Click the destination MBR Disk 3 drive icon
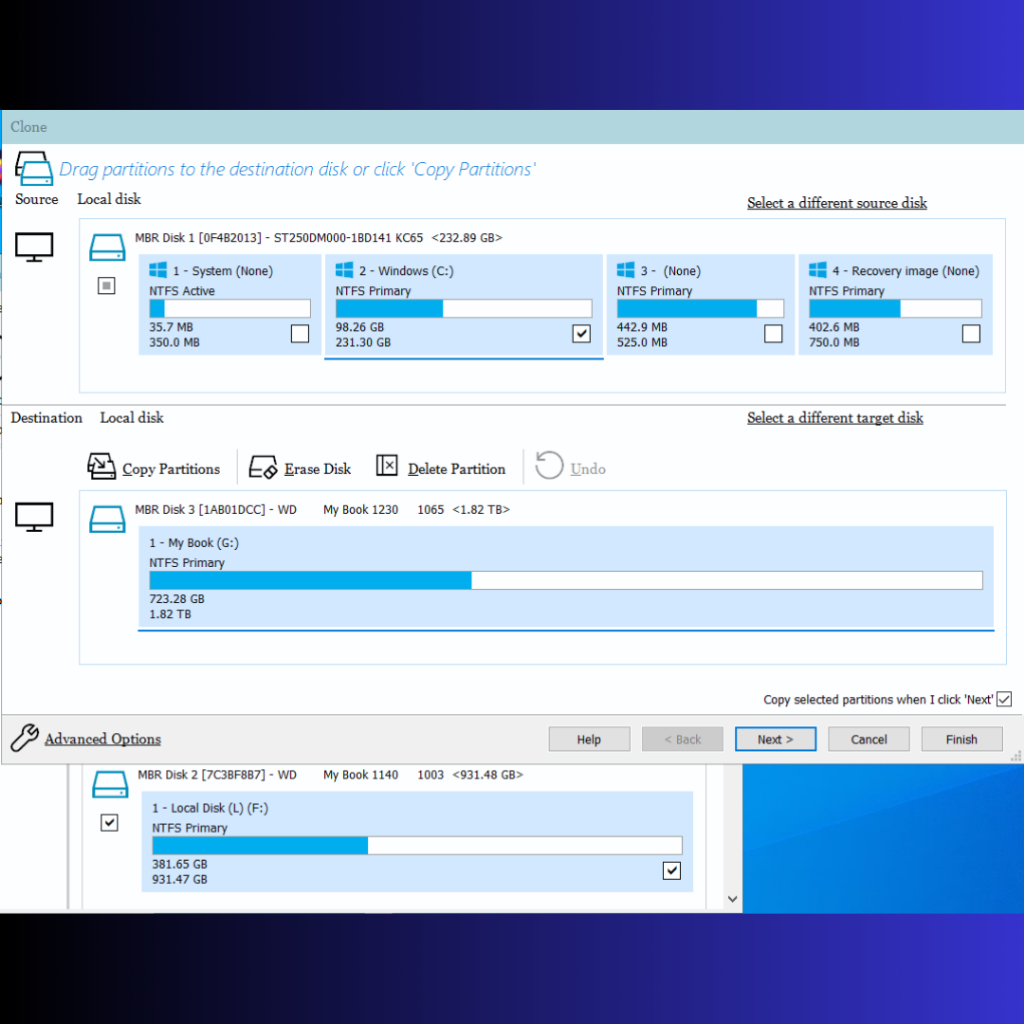Viewport: 1024px width, 1024px height. point(106,518)
